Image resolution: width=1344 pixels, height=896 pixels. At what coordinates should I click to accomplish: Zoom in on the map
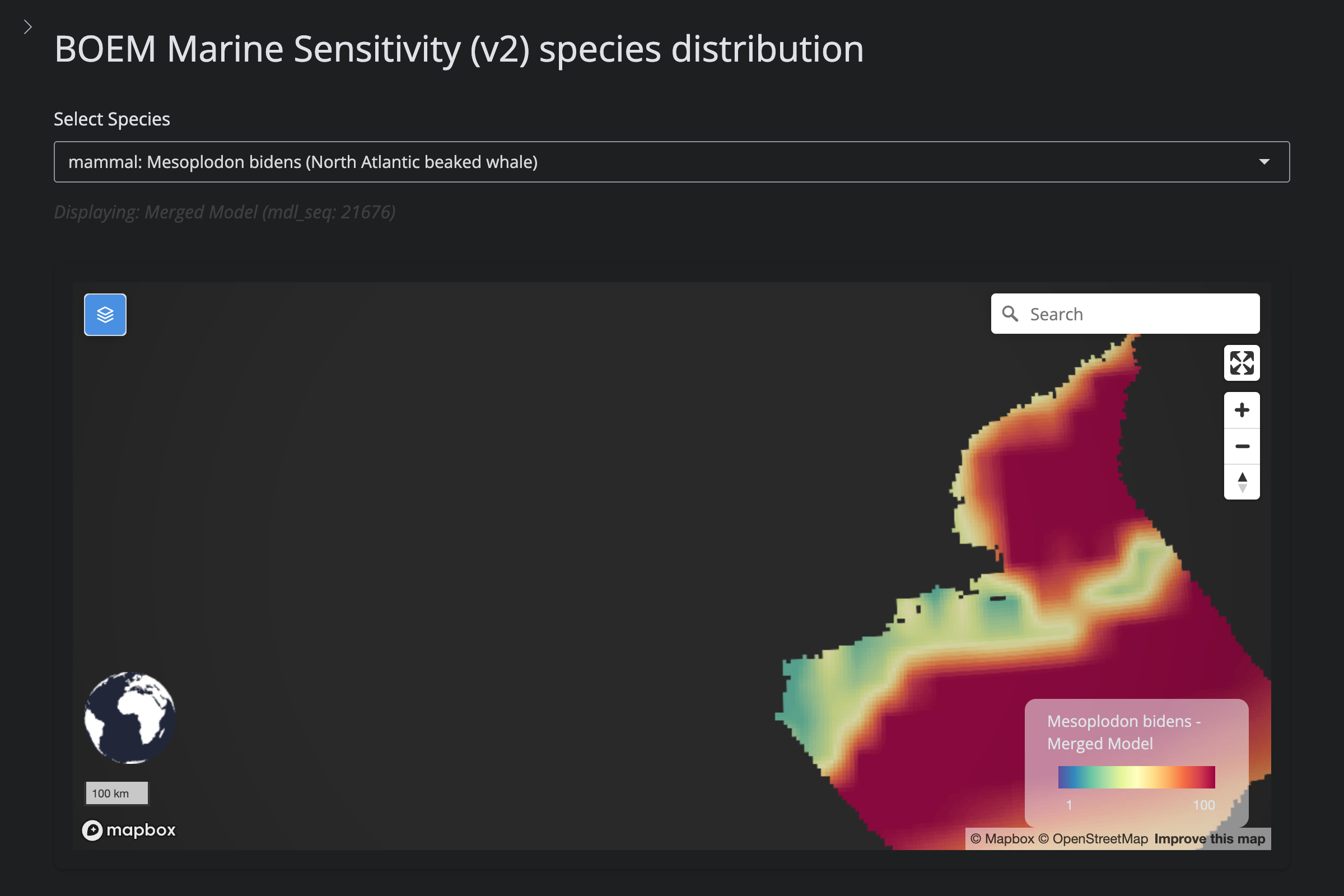pyautogui.click(x=1241, y=410)
